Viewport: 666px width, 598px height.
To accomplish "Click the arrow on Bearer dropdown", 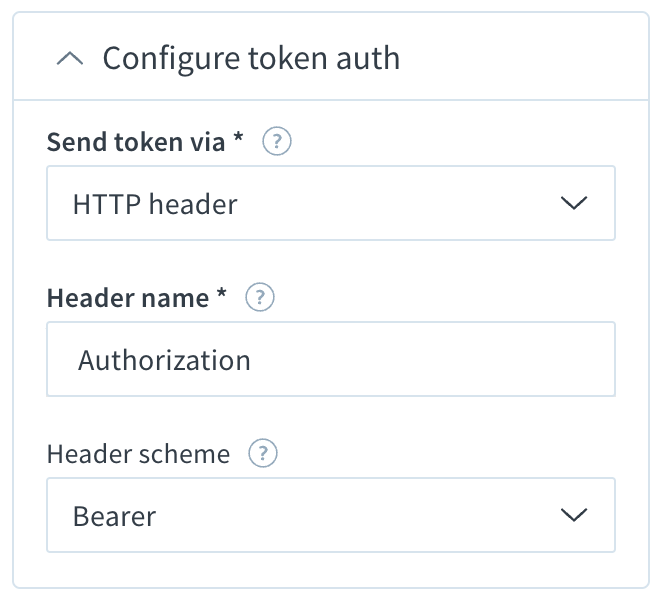I will [574, 515].
